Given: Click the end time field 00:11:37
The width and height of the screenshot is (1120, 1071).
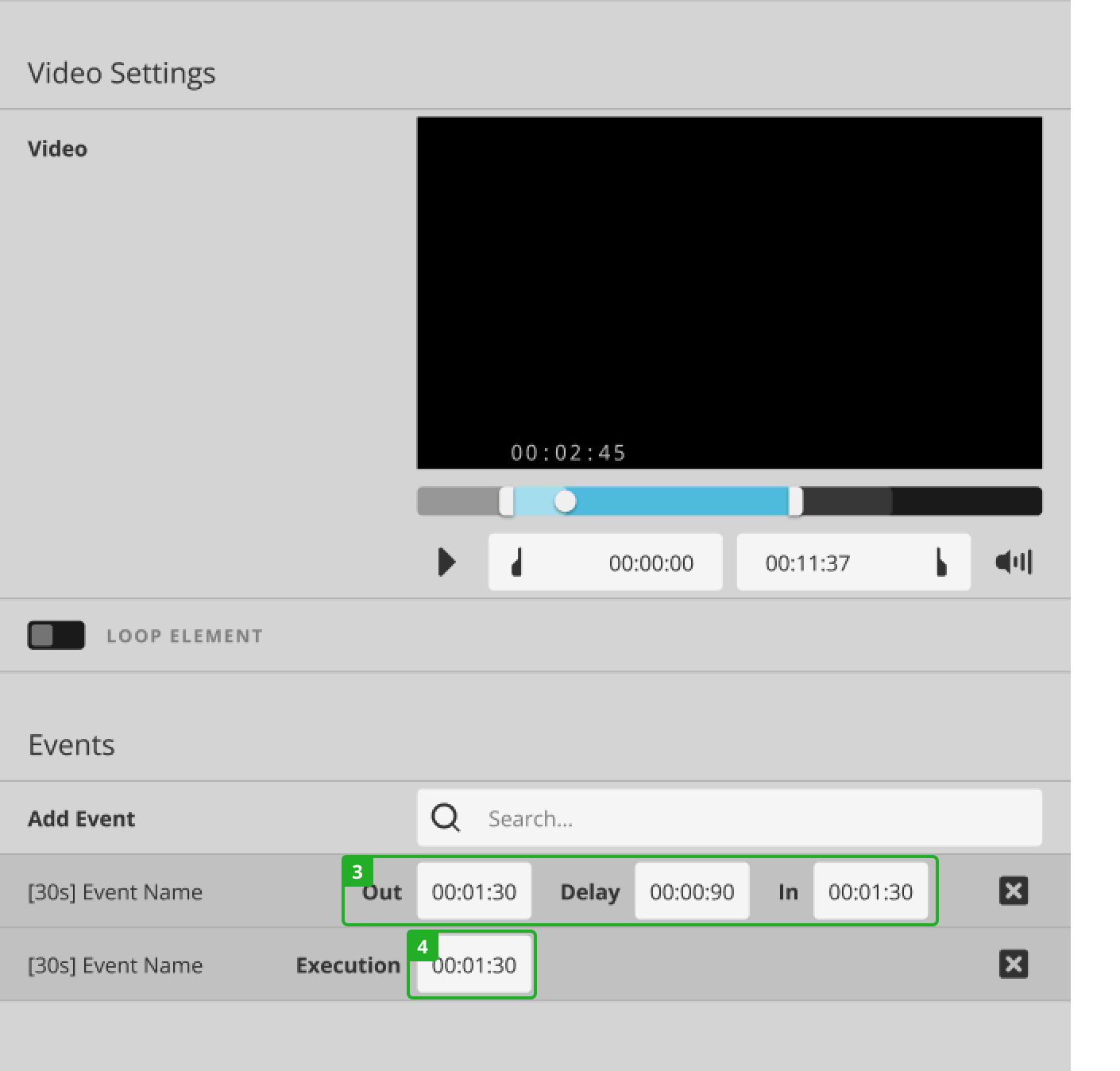Looking at the screenshot, I should [807, 563].
